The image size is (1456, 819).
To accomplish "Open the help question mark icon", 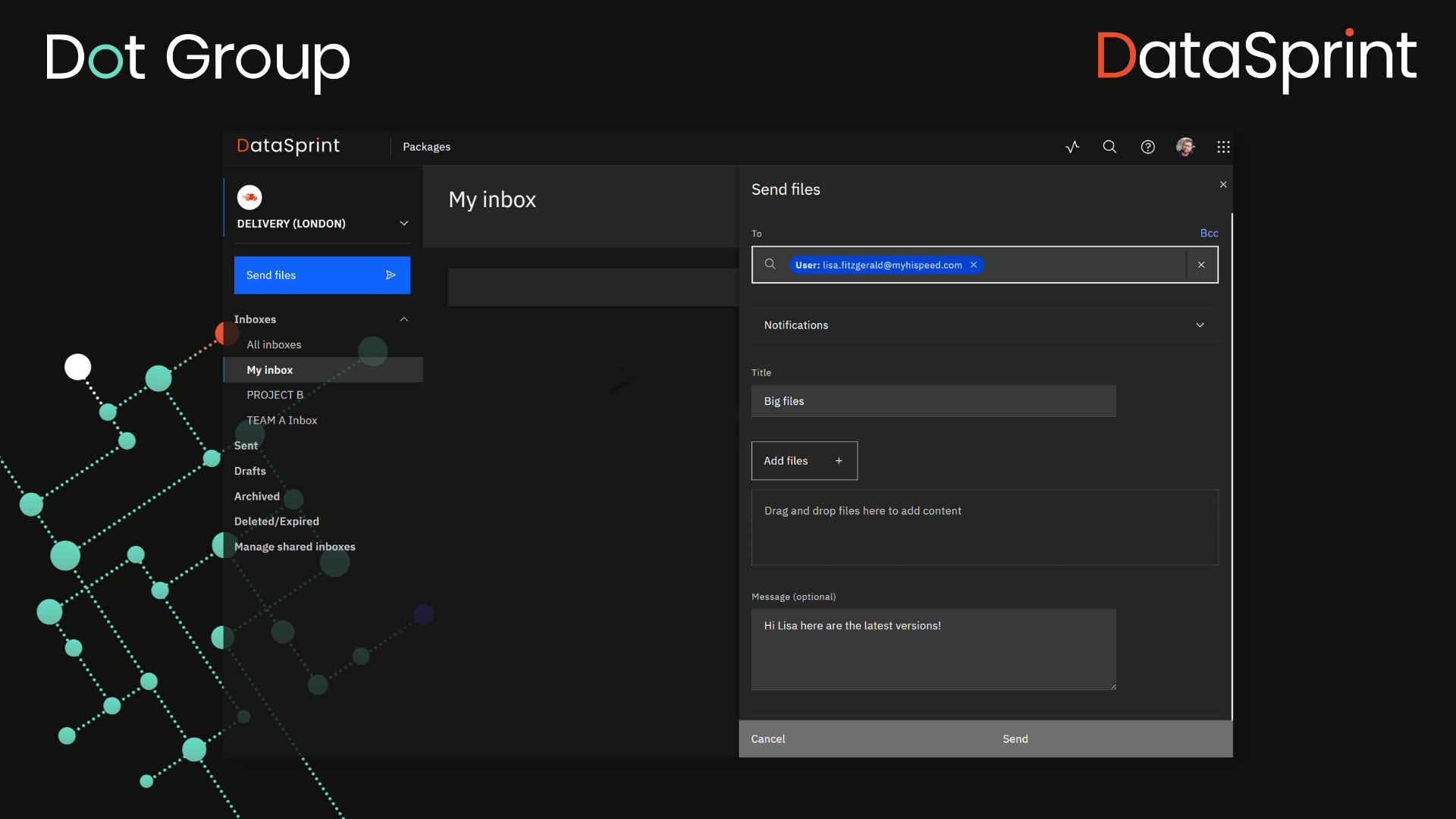I will pos(1148,147).
